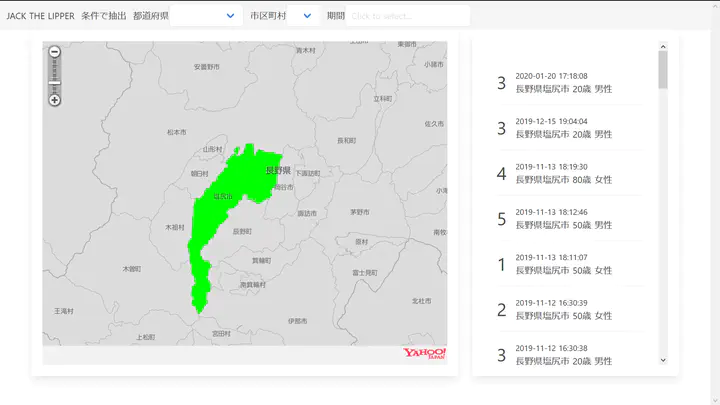Screen dimensions: 720x405
Task: Click the map zoom-in plus button
Action: (x=55, y=99)
